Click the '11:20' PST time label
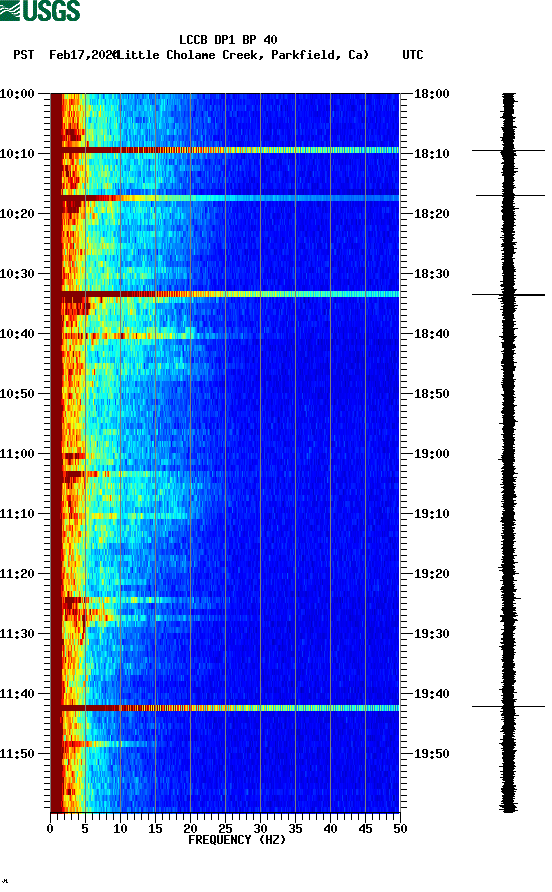Image resolution: width=552 pixels, height=892 pixels. click(18, 573)
